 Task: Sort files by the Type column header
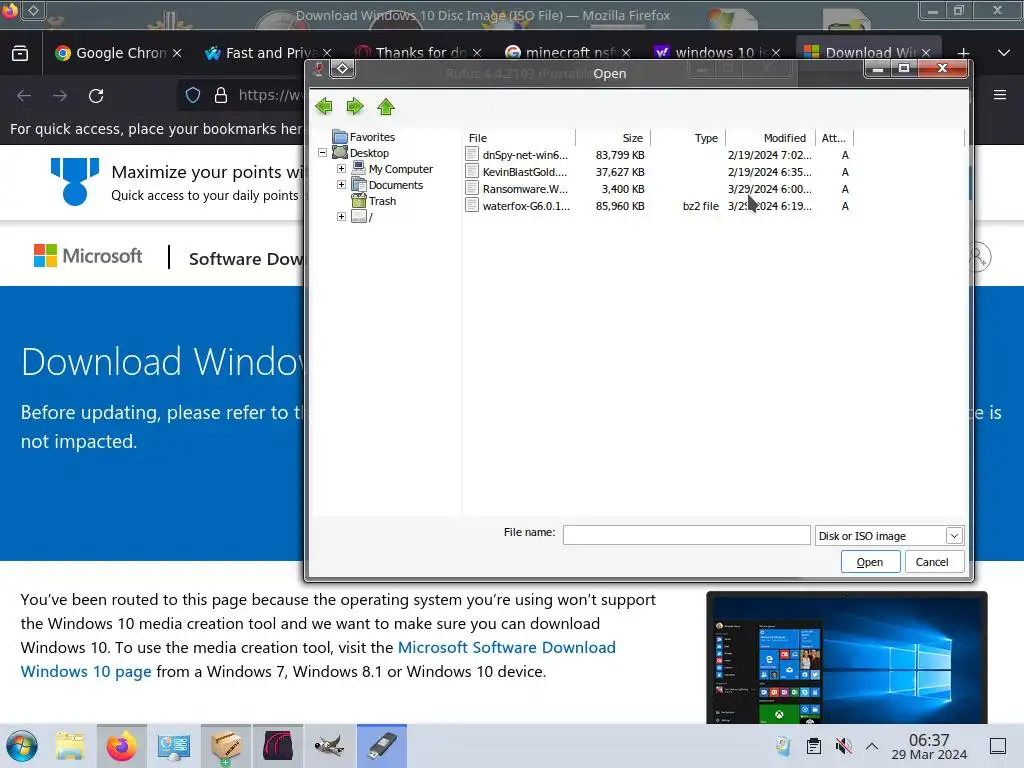pyautogui.click(x=688, y=138)
